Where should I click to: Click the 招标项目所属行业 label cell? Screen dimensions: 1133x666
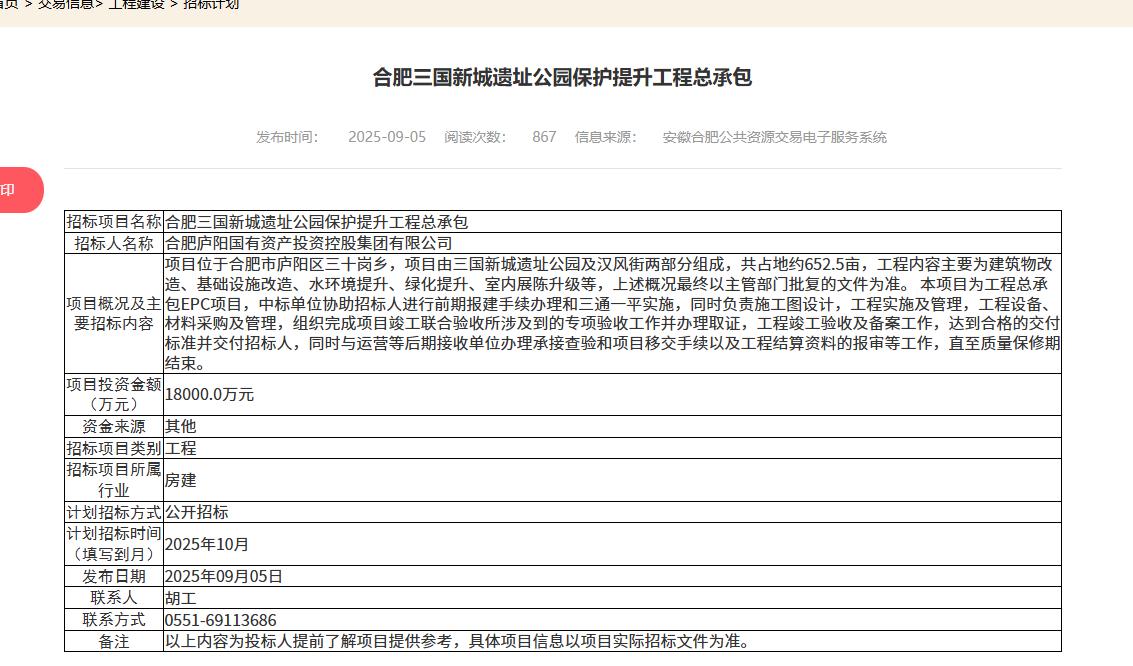click(x=113, y=480)
